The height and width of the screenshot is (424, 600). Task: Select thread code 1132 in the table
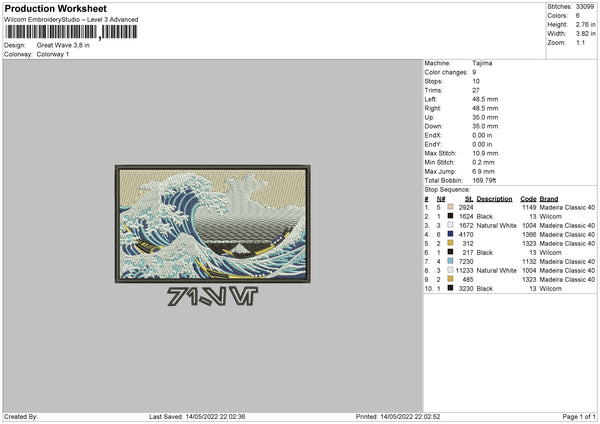(x=529, y=261)
